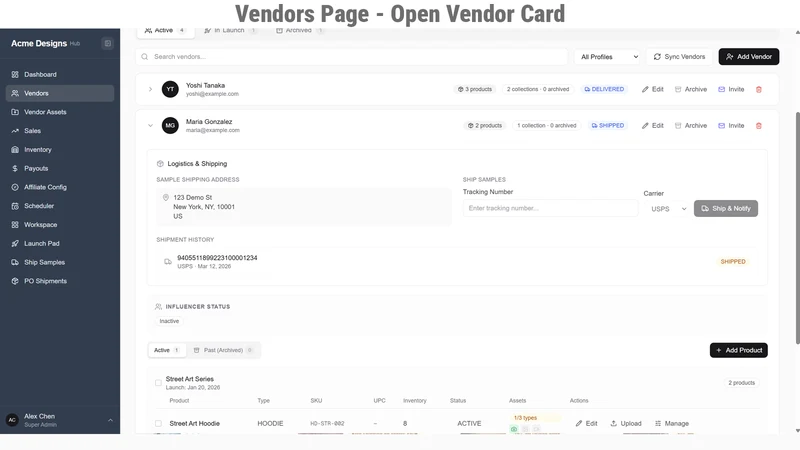The height and width of the screenshot is (450, 800).
Task: Click Manage for Street Art Hoodie
Action: click(672, 423)
